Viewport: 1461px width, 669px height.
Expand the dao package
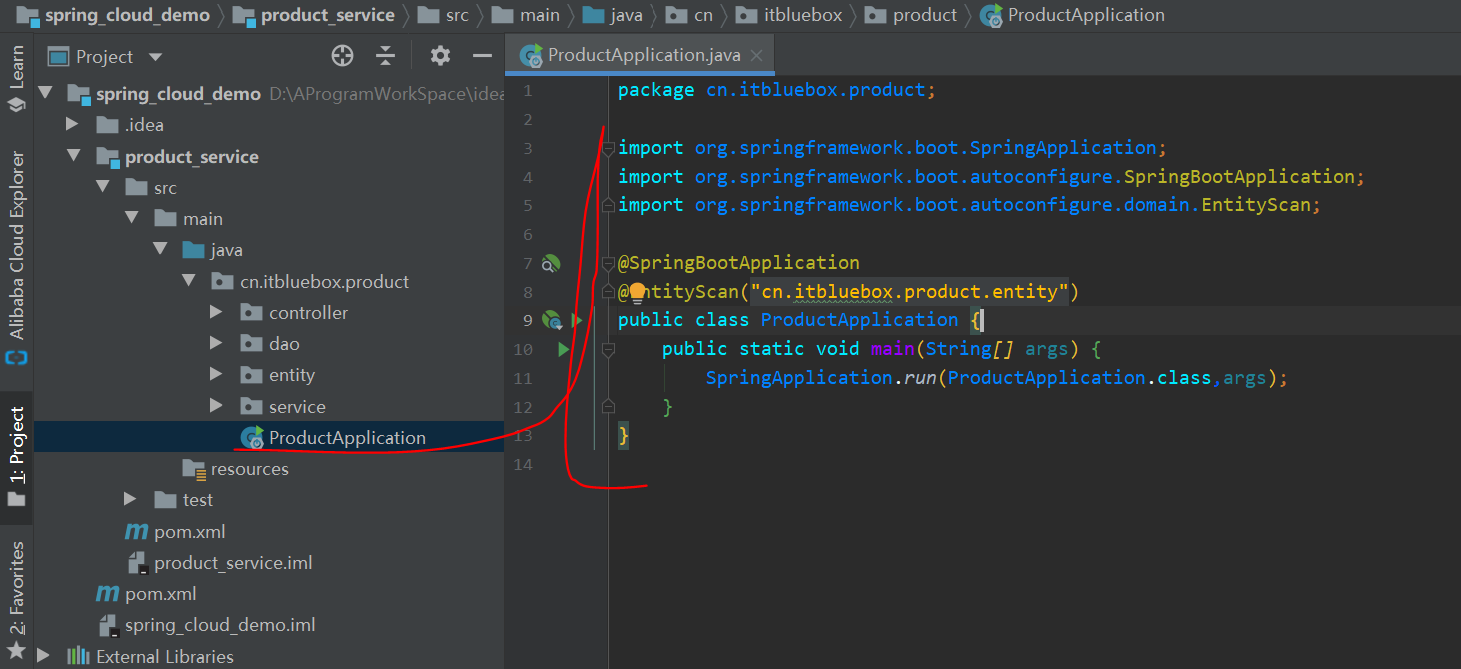pos(217,344)
